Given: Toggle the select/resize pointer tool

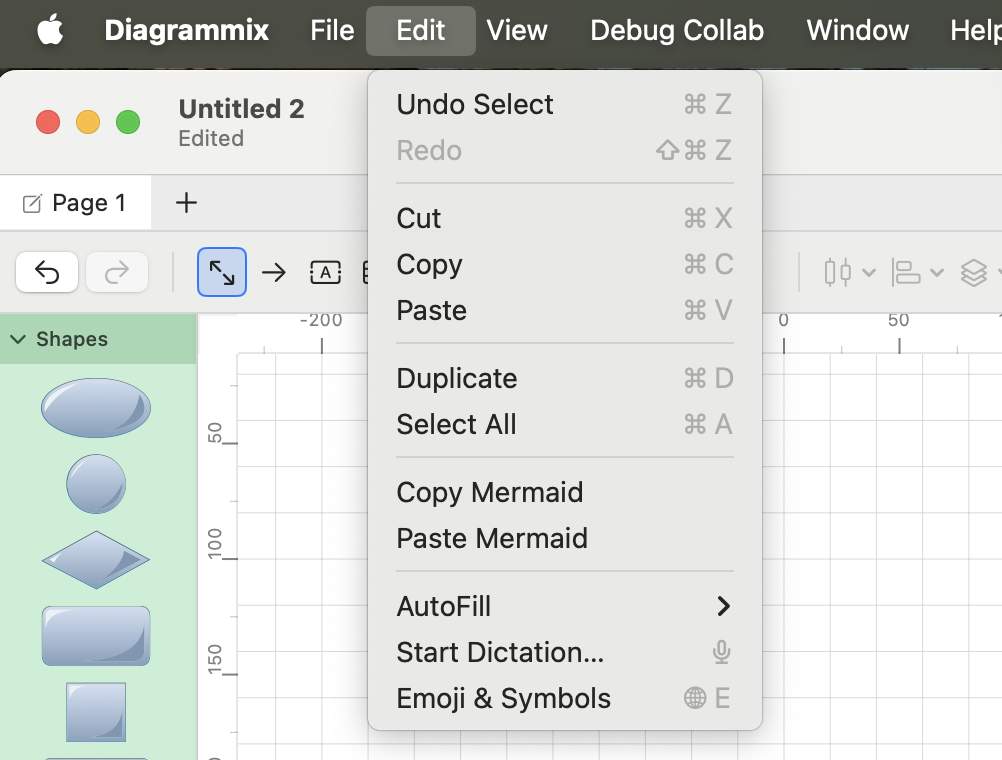Looking at the screenshot, I should tap(222, 272).
